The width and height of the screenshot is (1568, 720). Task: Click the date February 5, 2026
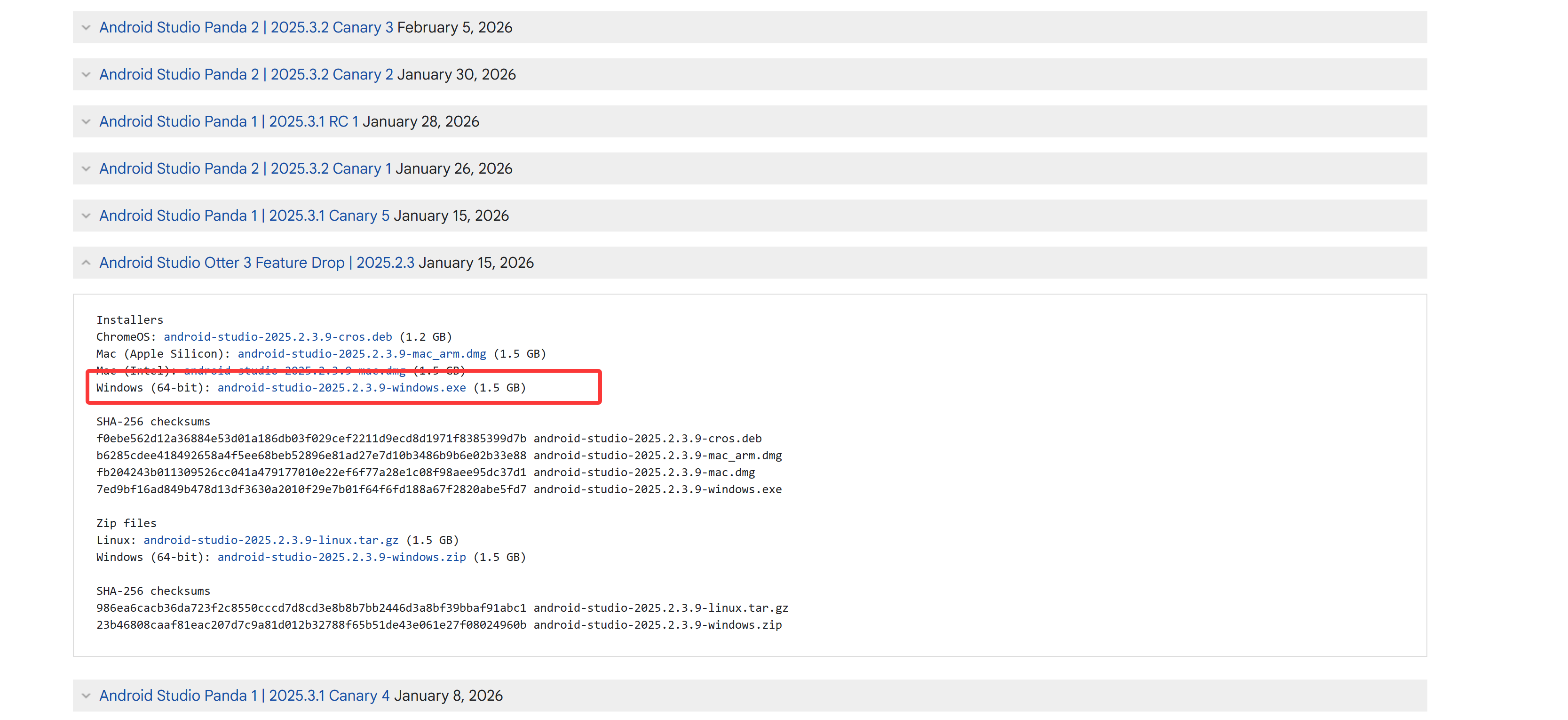(x=455, y=27)
